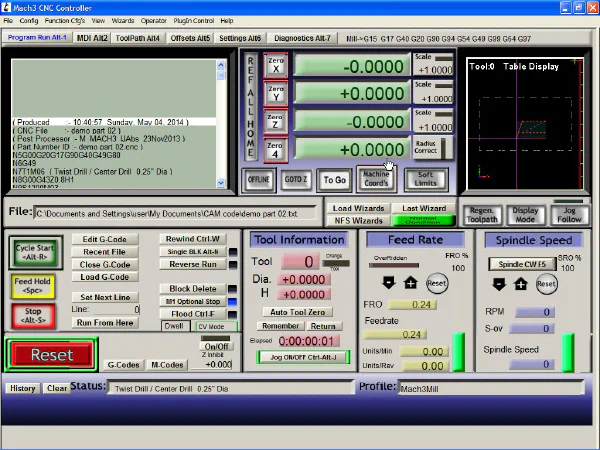Toggle Soft Limits

pyautogui.click(x=426, y=179)
